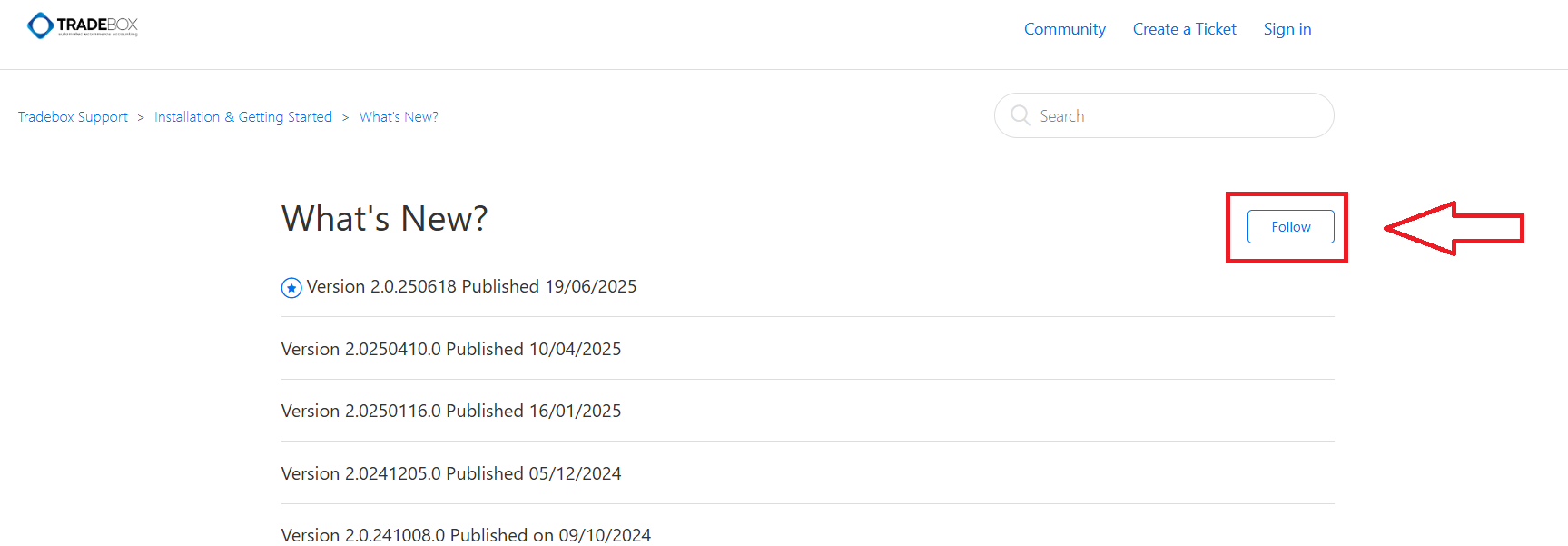
Task: Open Version 2.0250410.0 published 10/04/2025
Action: (451, 350)
